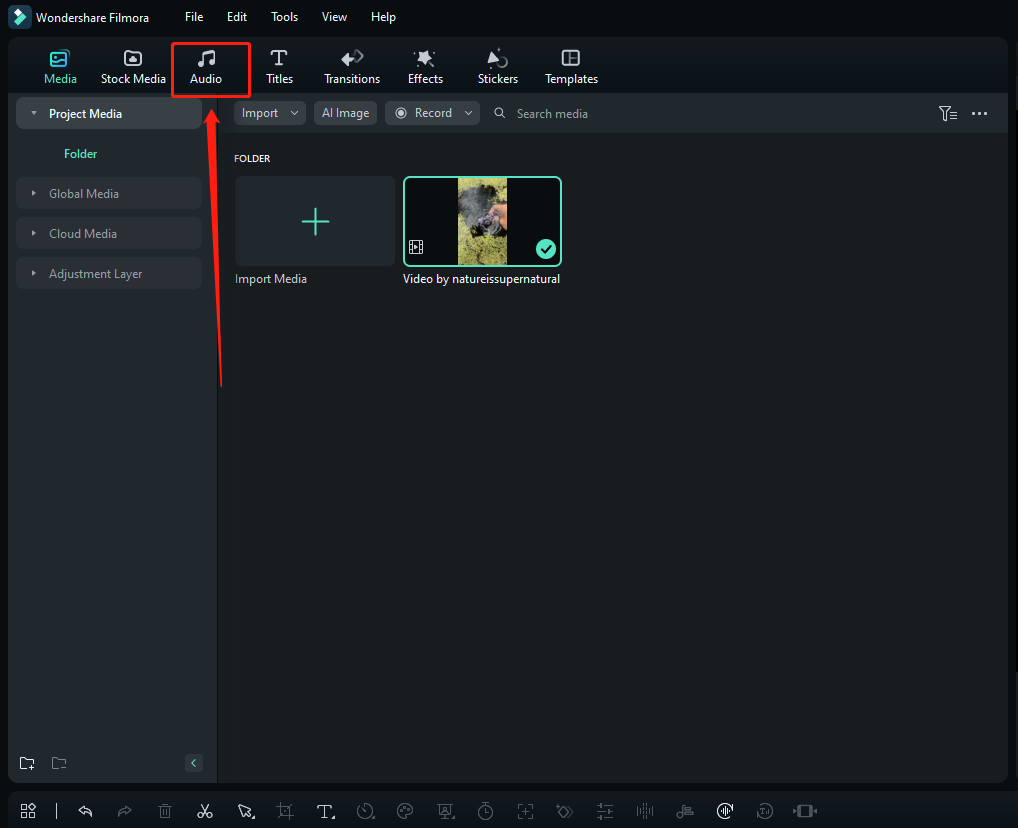Viewport: 1018px width, 828px height.
Task: Select the text tool in bottom toolbar
Action: pyautogui.click(x=325, y=811)
